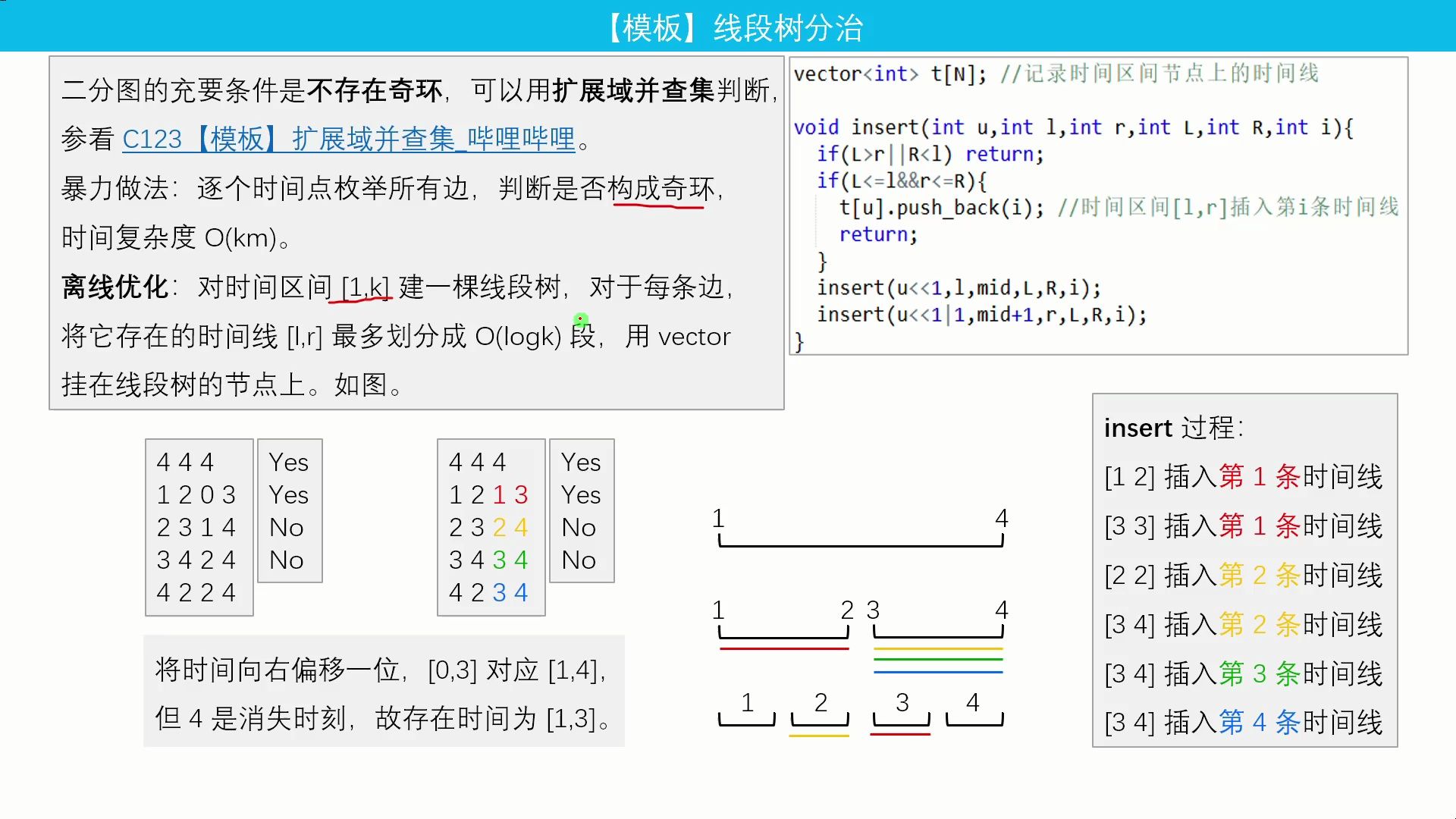Select the recursive left child insert call

(x=960, y=288)
